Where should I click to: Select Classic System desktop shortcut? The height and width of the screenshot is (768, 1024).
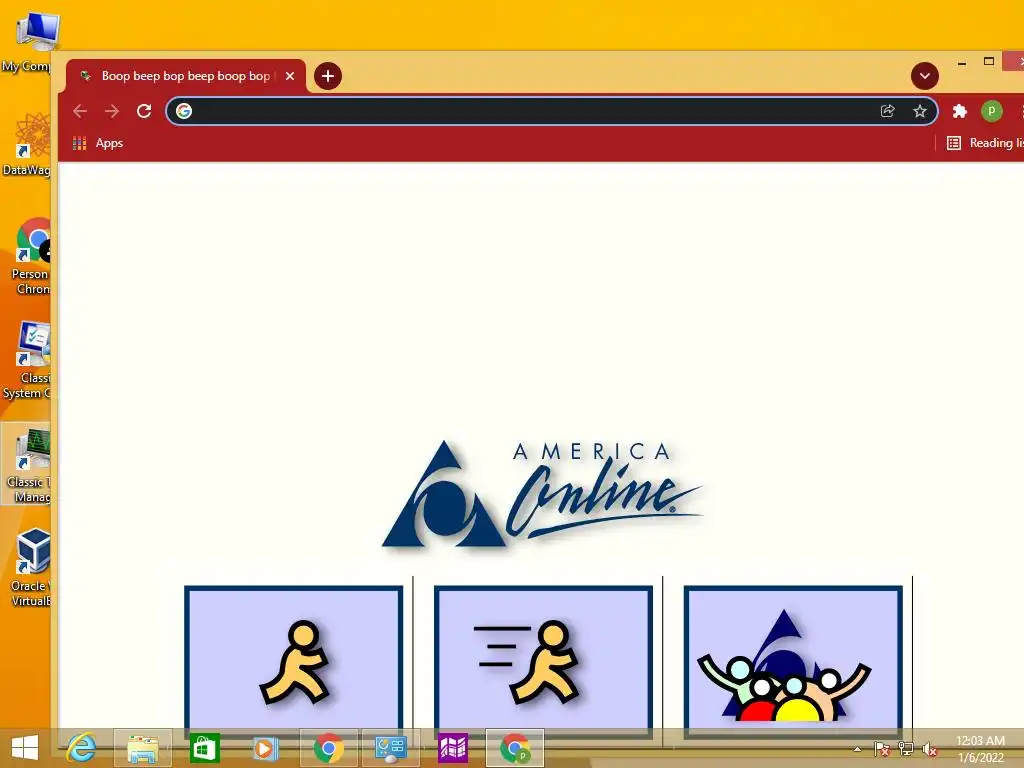coord(27,360)
